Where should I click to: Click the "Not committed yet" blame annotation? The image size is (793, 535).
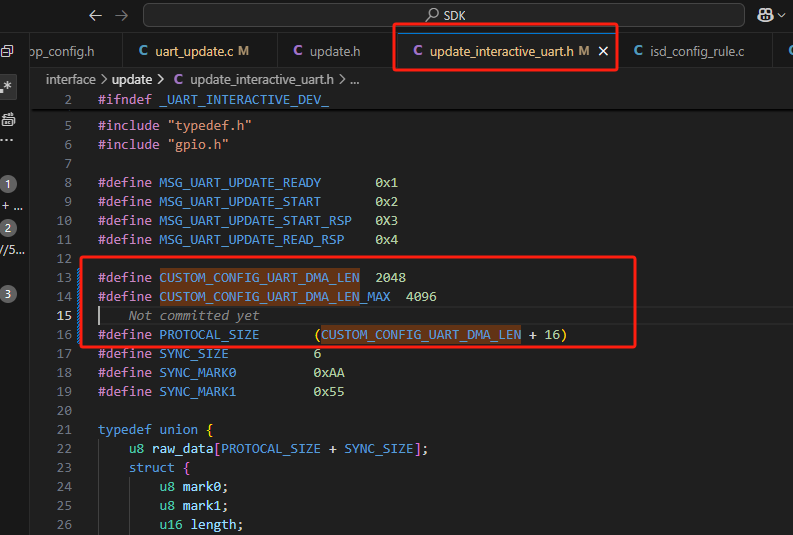(x=194, y=316)
